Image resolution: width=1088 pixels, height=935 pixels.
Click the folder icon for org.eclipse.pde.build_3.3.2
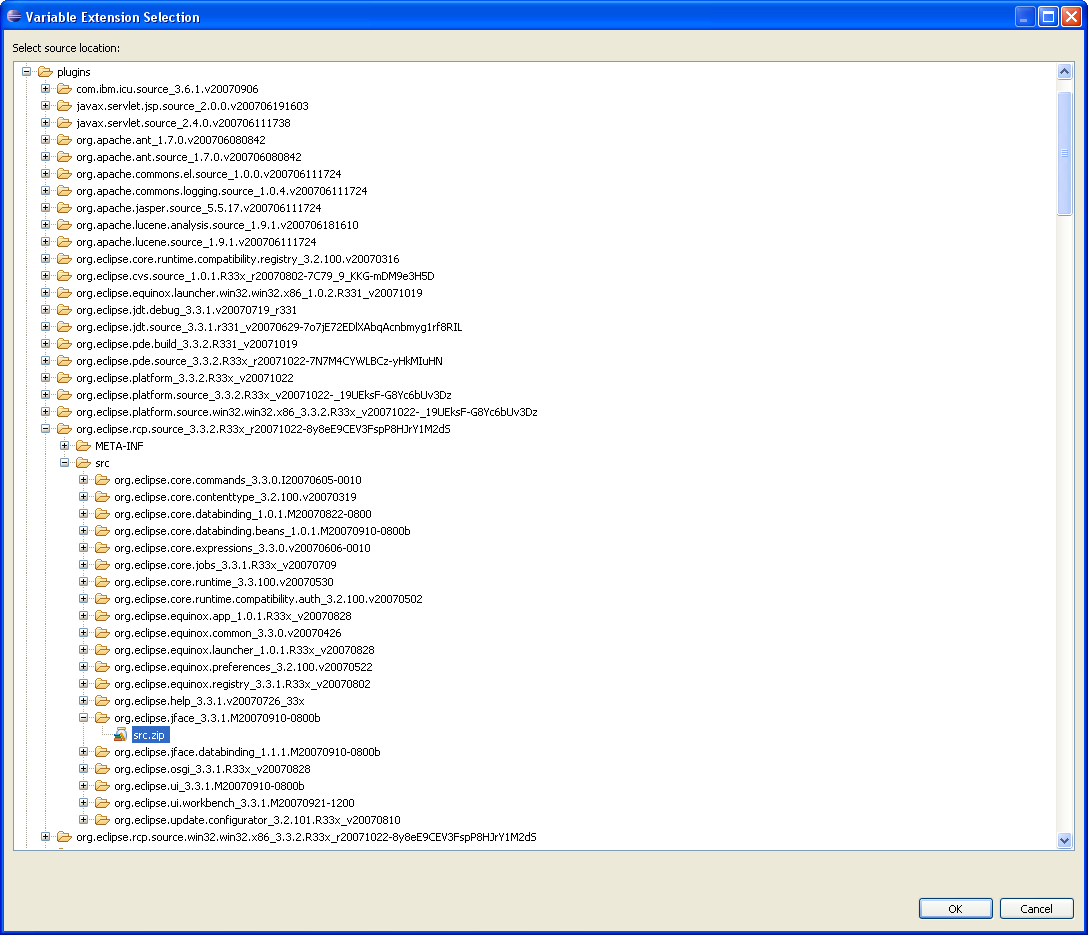tap(65, 343)
